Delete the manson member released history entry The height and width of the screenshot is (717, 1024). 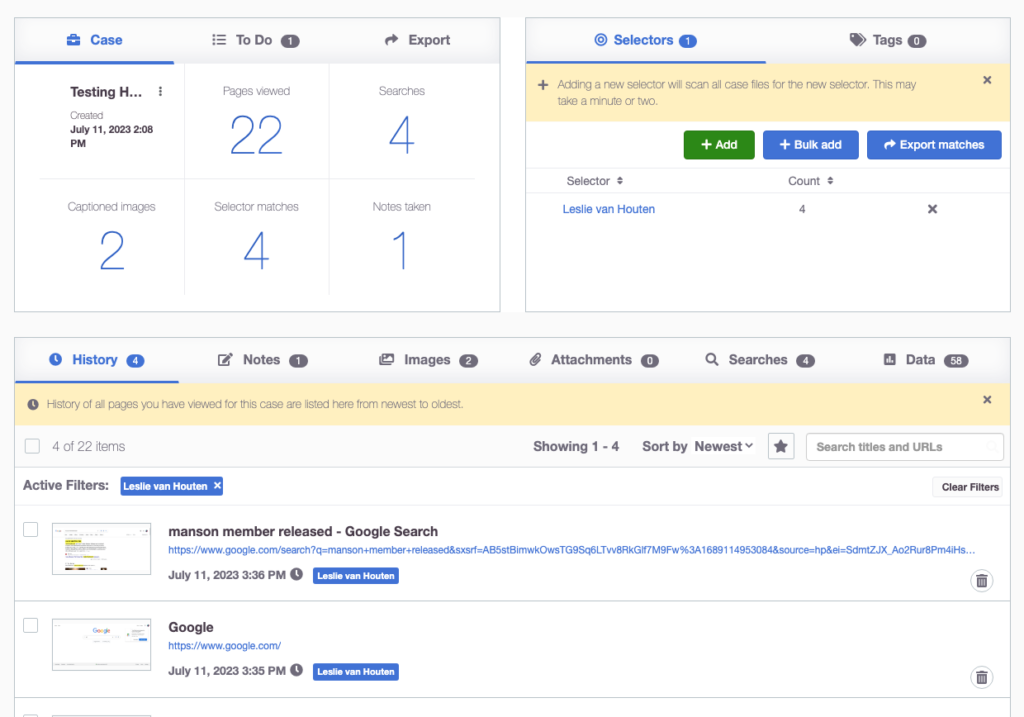[982, 580]
